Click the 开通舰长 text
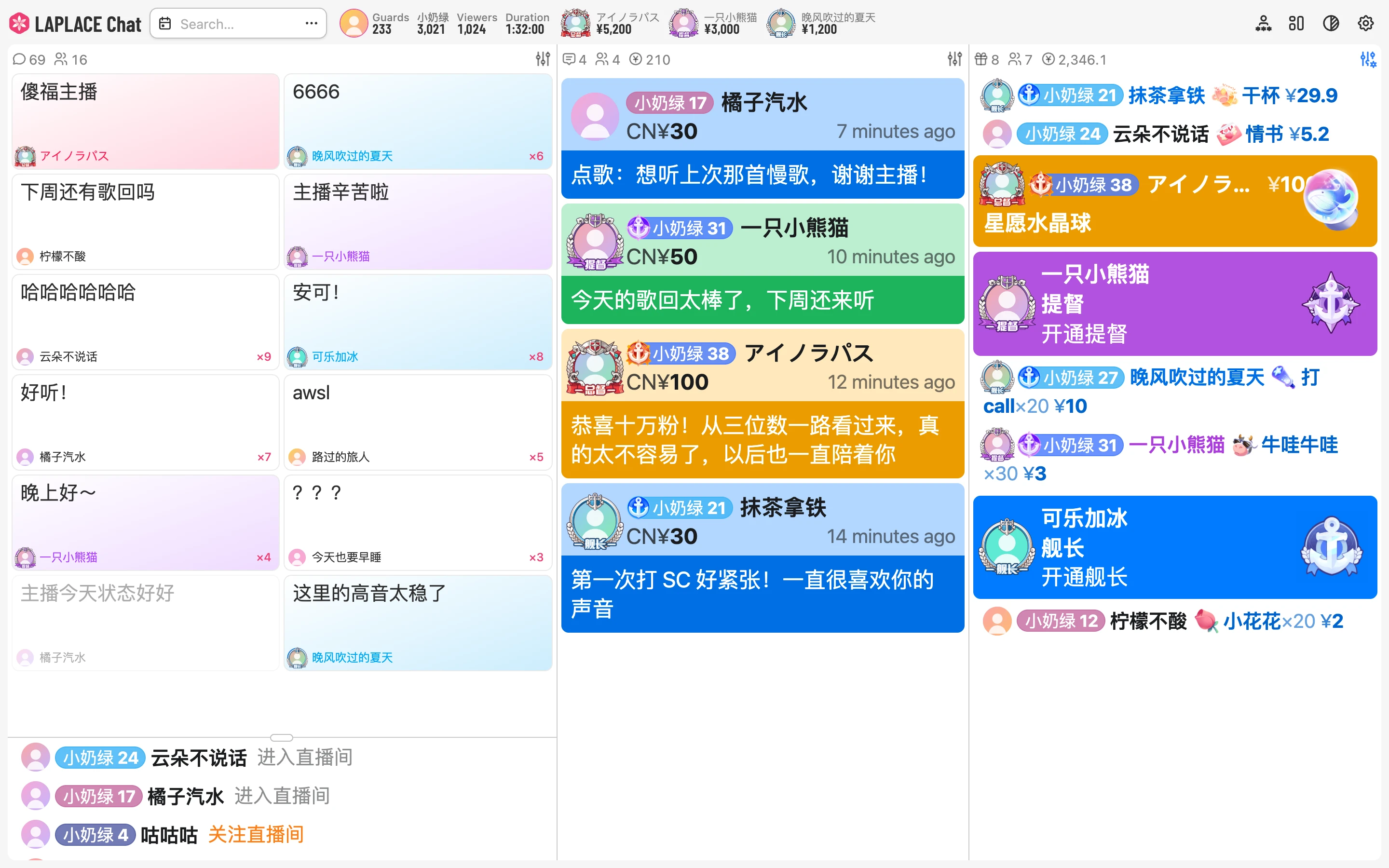Screen dimensions: 1389x868 tap(1084, 577)
